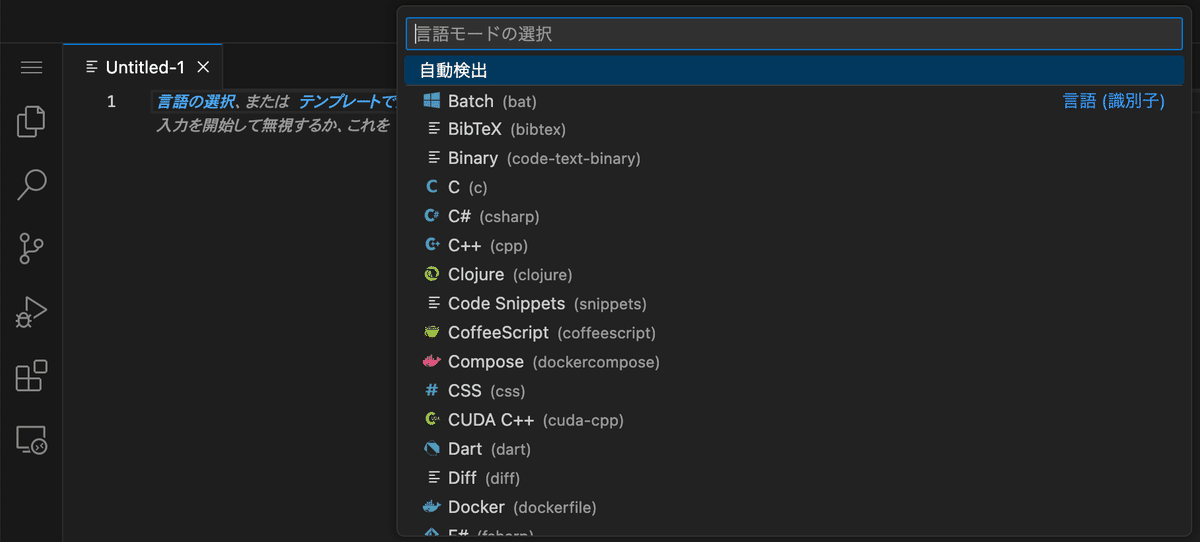
Task: Open the hamburger application menu
Action: pyautogui.click(x=31, y=67)
